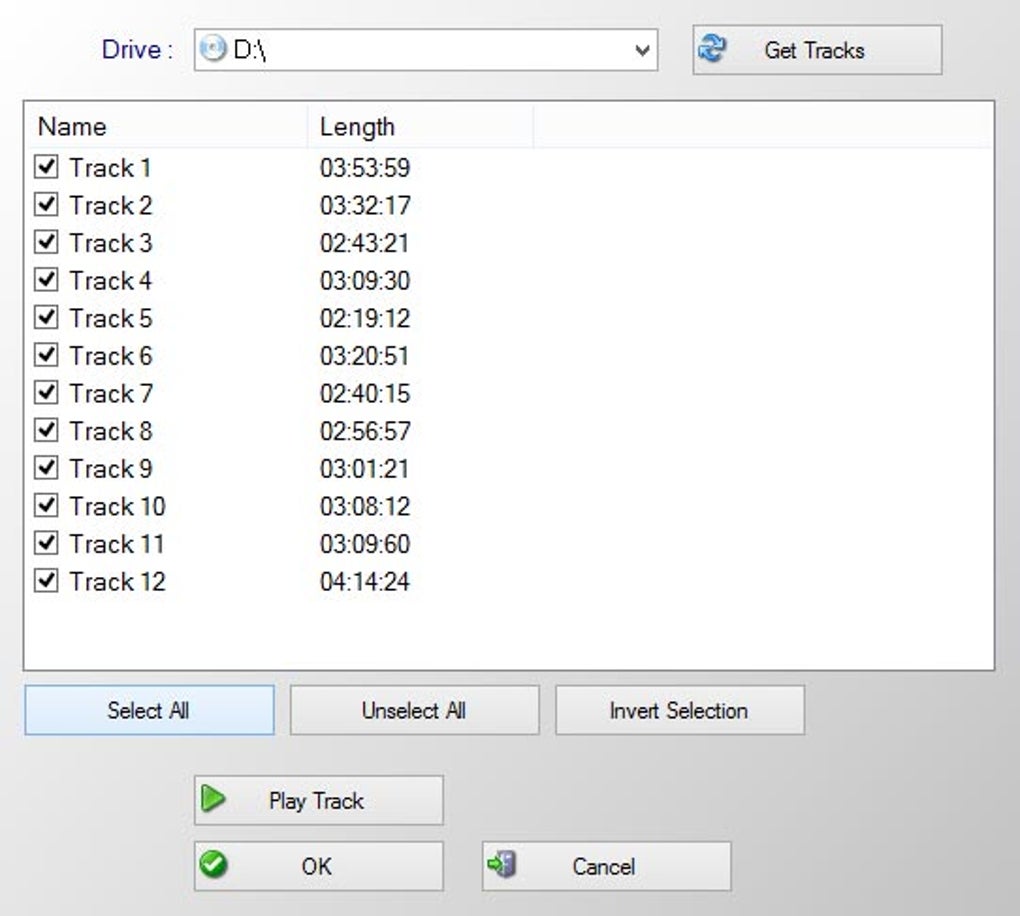Click the Play Track label
The width and height of the screenshot is (1020, 916).
tap(316, 801)
